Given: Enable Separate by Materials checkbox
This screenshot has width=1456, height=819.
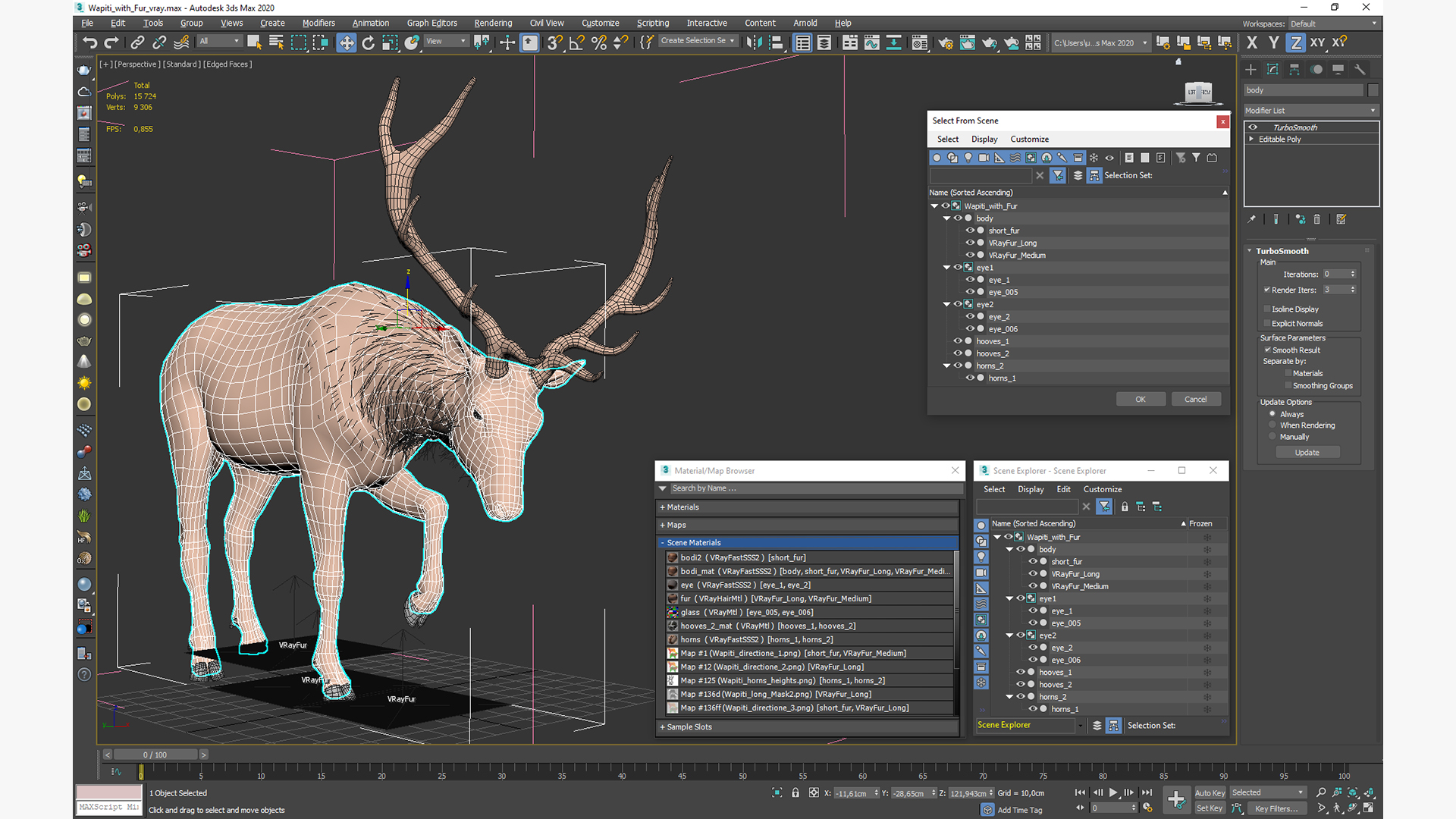Looking at the screenshot, I should tap(1288, 373).
